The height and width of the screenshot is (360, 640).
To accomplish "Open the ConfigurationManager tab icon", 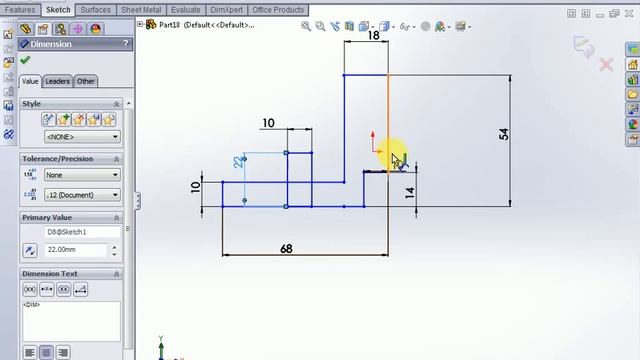I will (60, 29).
